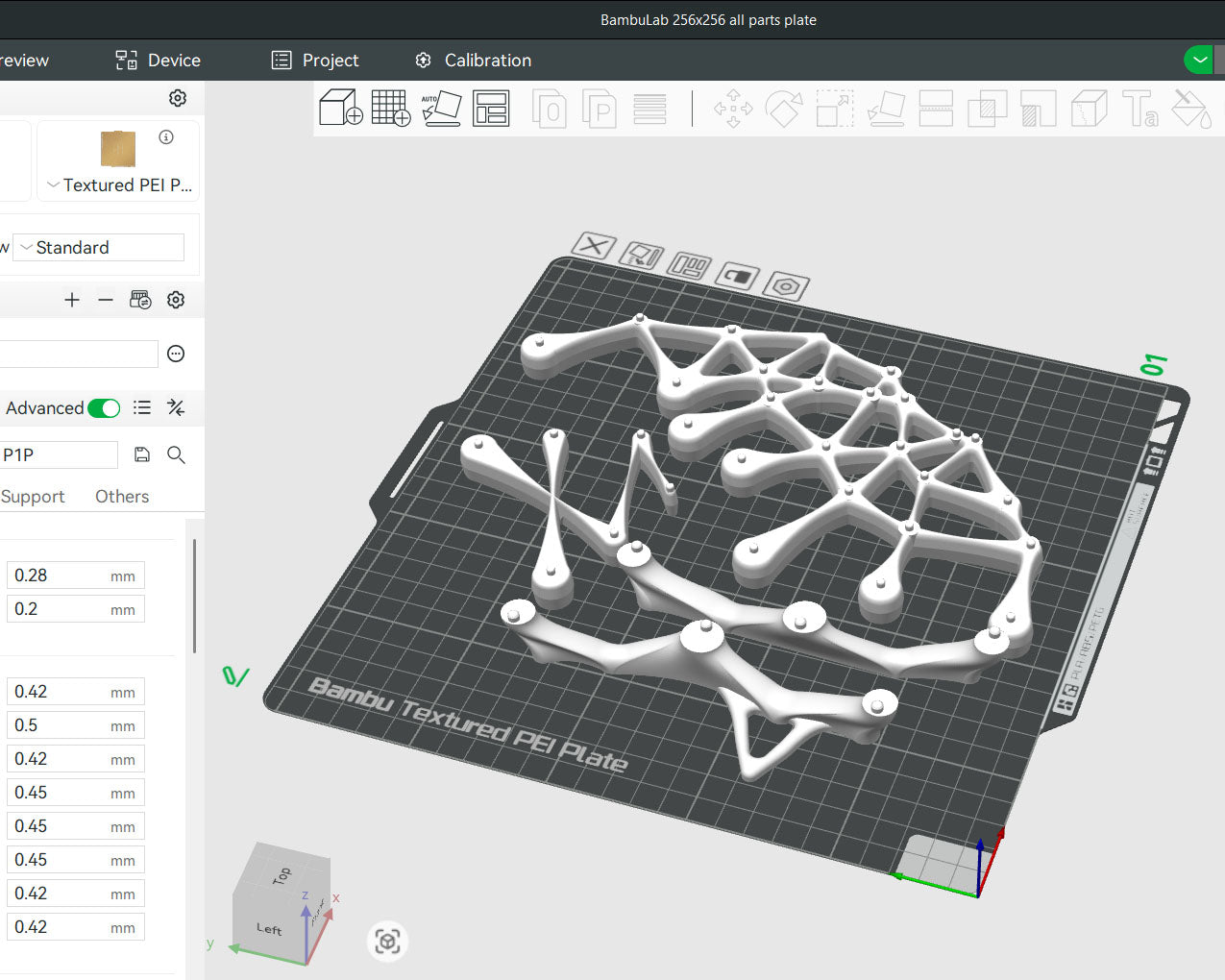Click the Arrange all objects icon
This screenshot has width=1225, height=980.
coord(491,109)
